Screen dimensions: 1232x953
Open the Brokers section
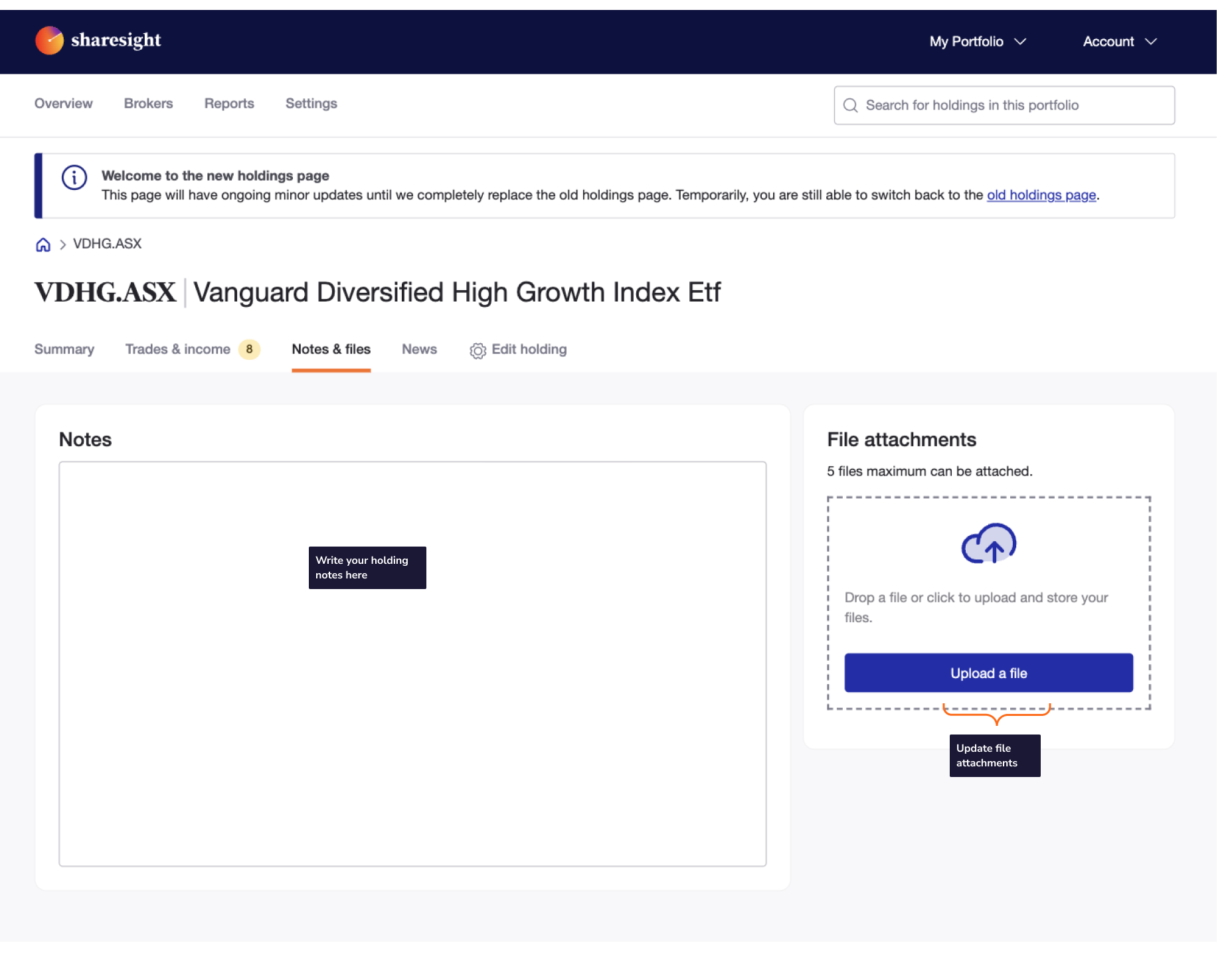point(148,104)
